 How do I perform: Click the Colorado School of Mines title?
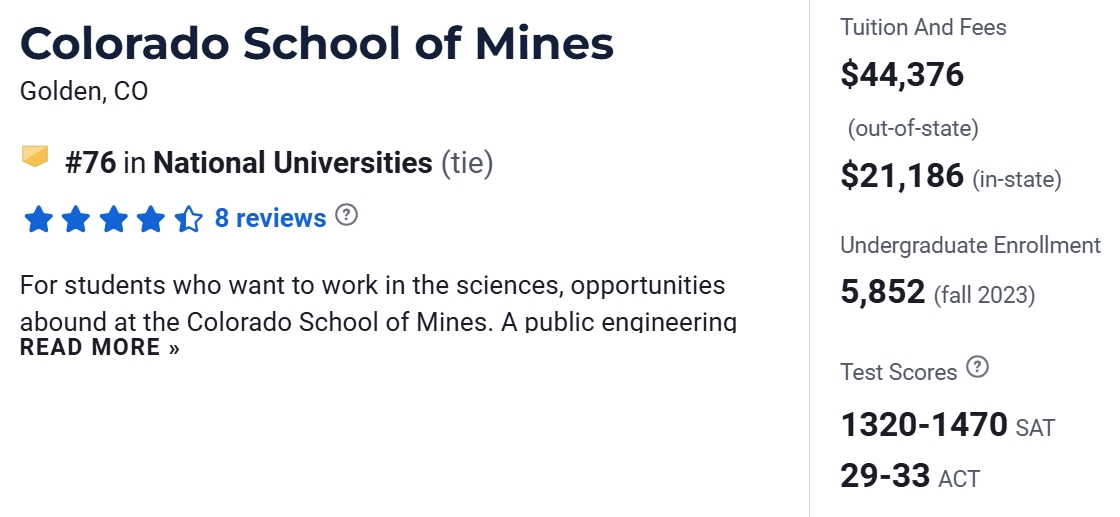pos(317,44)
